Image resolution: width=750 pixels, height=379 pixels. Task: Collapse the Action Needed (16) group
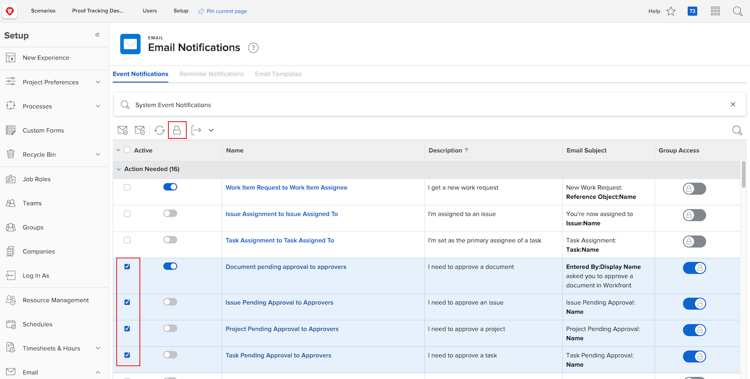pos(119,169)
